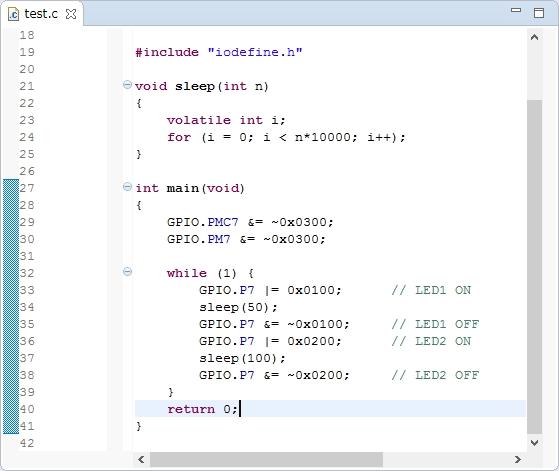Click the iodefine.h include string
Viewport: 559px width, 471px height.
255,52
